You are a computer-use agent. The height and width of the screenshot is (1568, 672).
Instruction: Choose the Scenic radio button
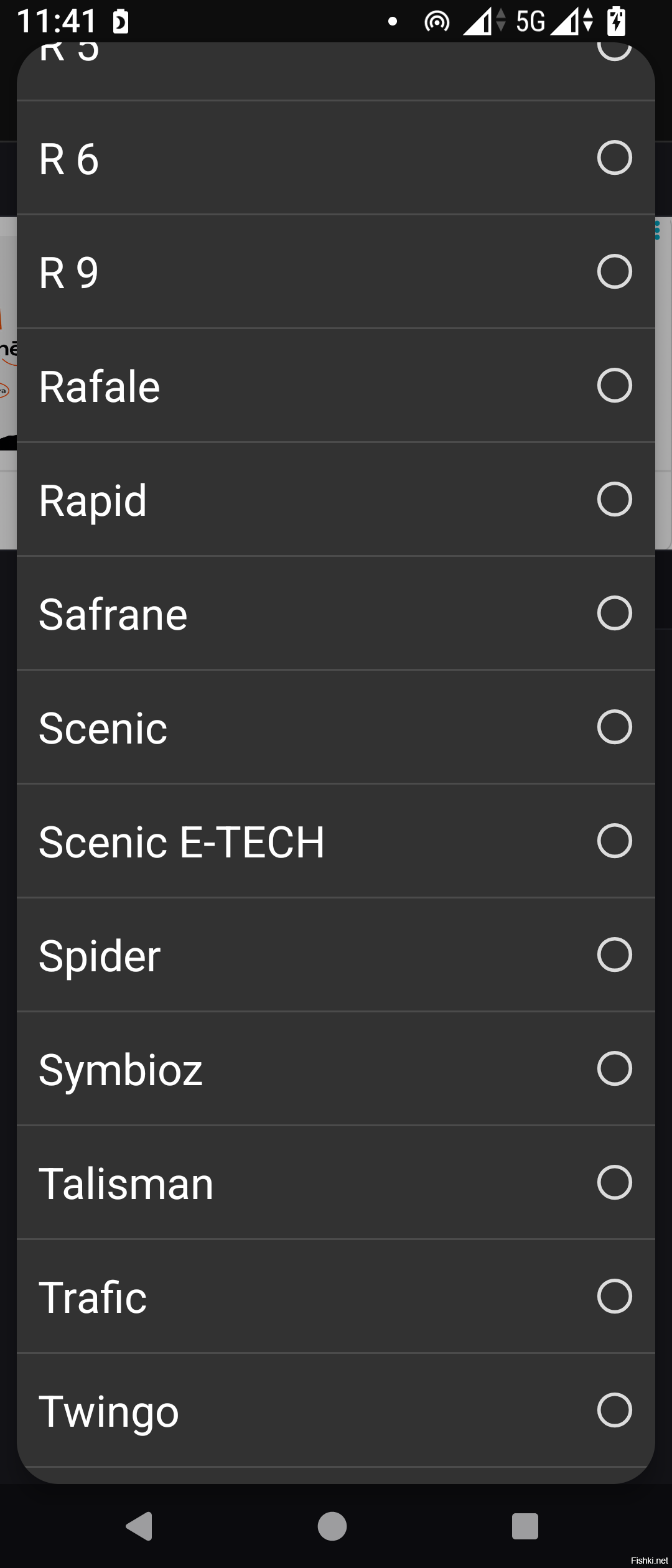pos(614,727)
